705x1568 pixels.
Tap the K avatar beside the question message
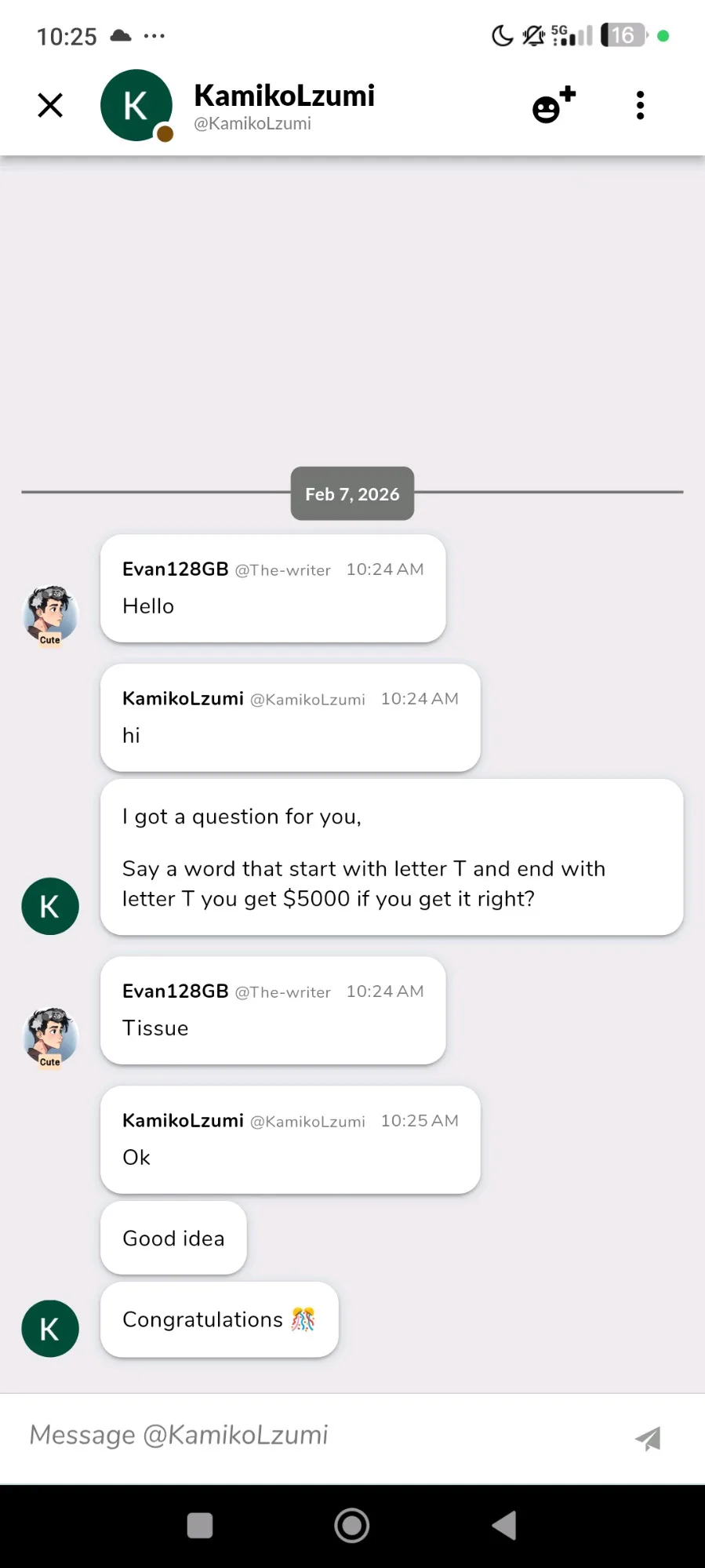point(50,906)
